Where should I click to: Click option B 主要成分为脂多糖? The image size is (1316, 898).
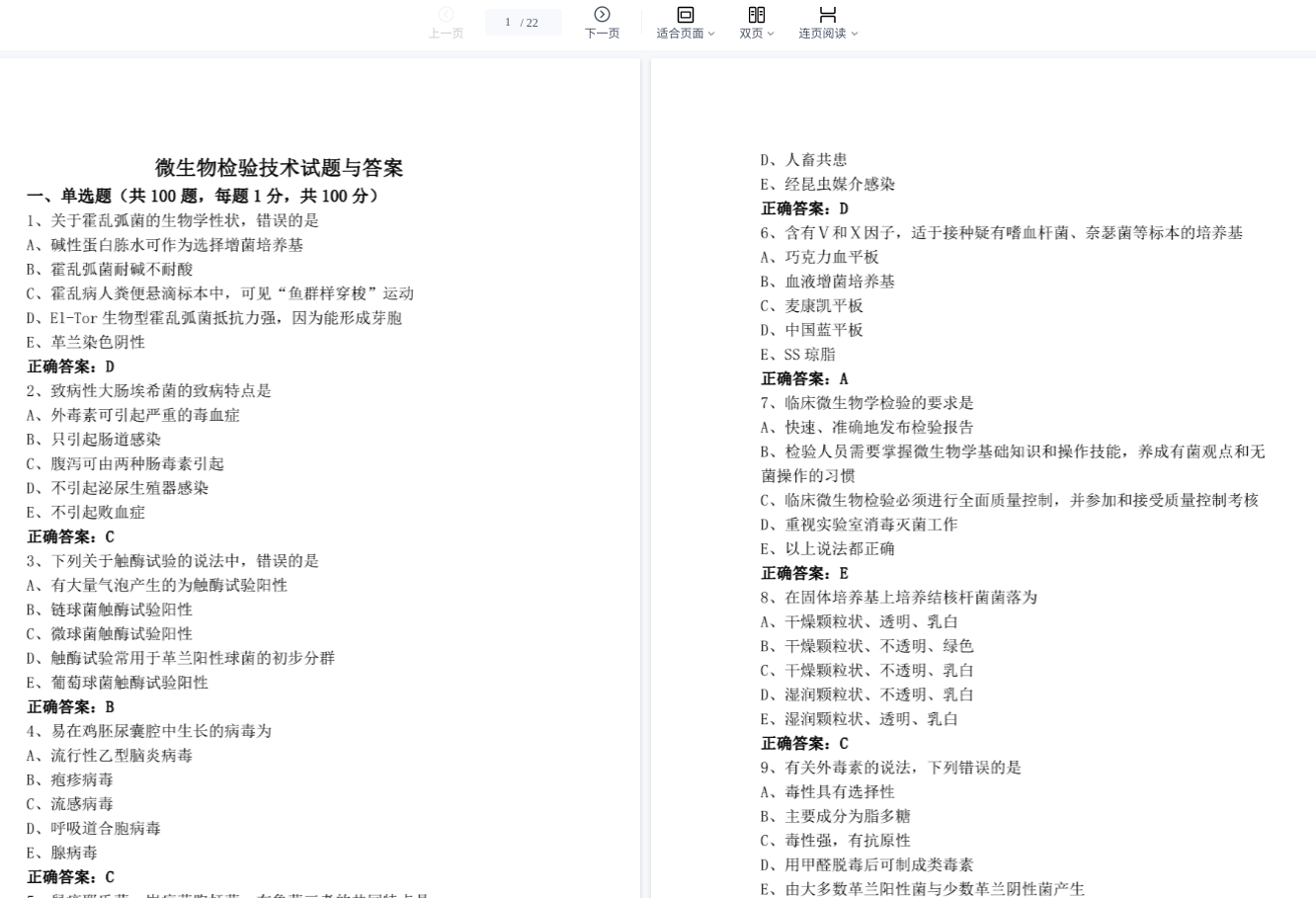(835, 816)
